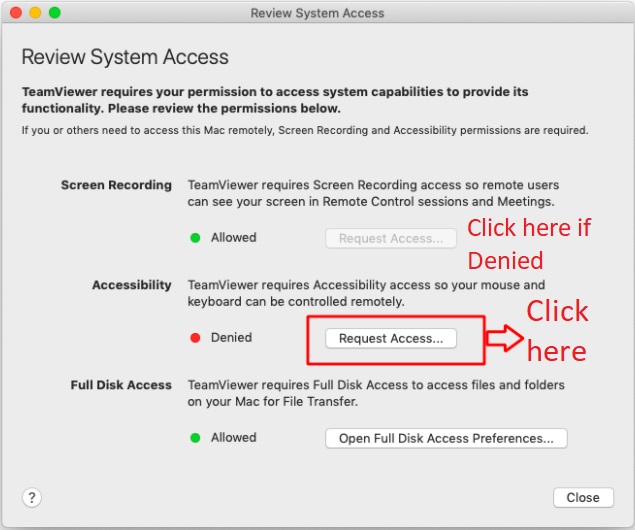Image resolution: width=635 pixels, height=530 pixels.
Task: Open help via the question mark button
Action: click(32, 497)
